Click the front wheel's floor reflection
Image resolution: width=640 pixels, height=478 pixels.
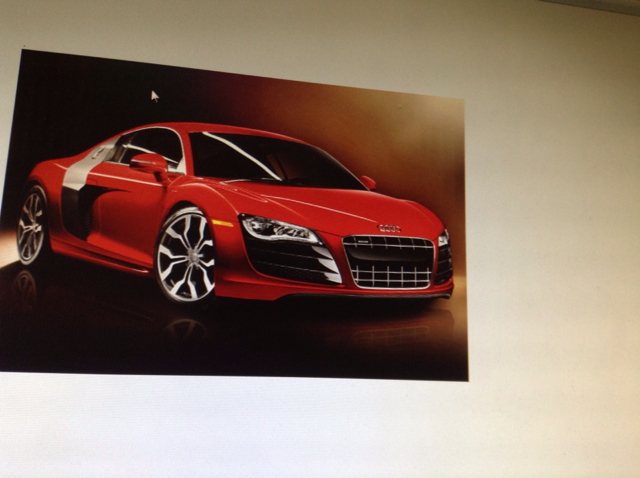185,328
